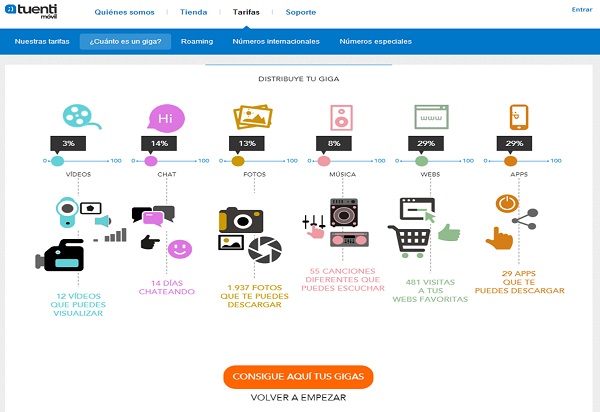Click the Vídeos slider handle at 3%
This screenshot has width=600, height=412.
[57, 161]
